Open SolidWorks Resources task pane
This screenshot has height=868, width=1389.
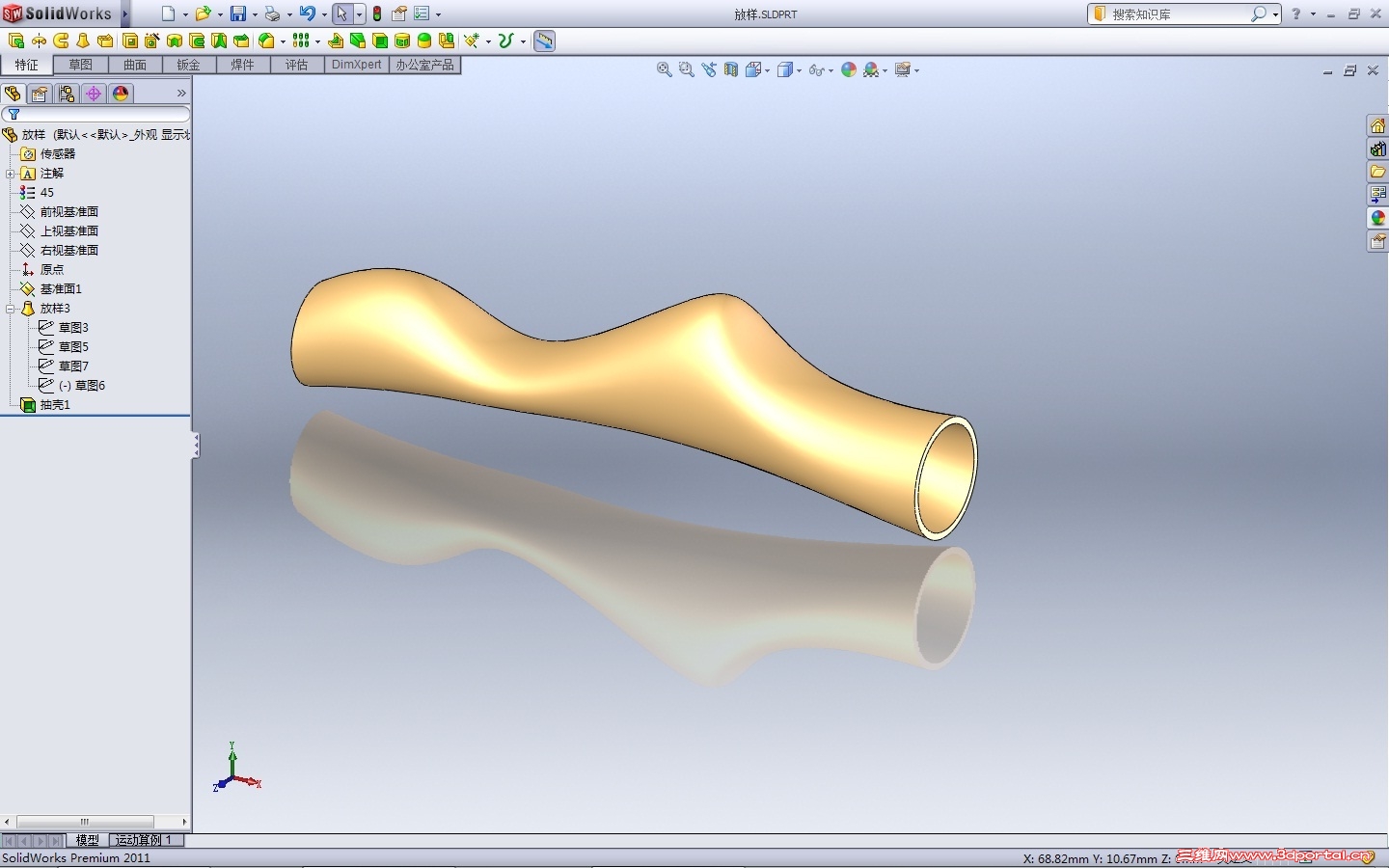[1377, 125]
